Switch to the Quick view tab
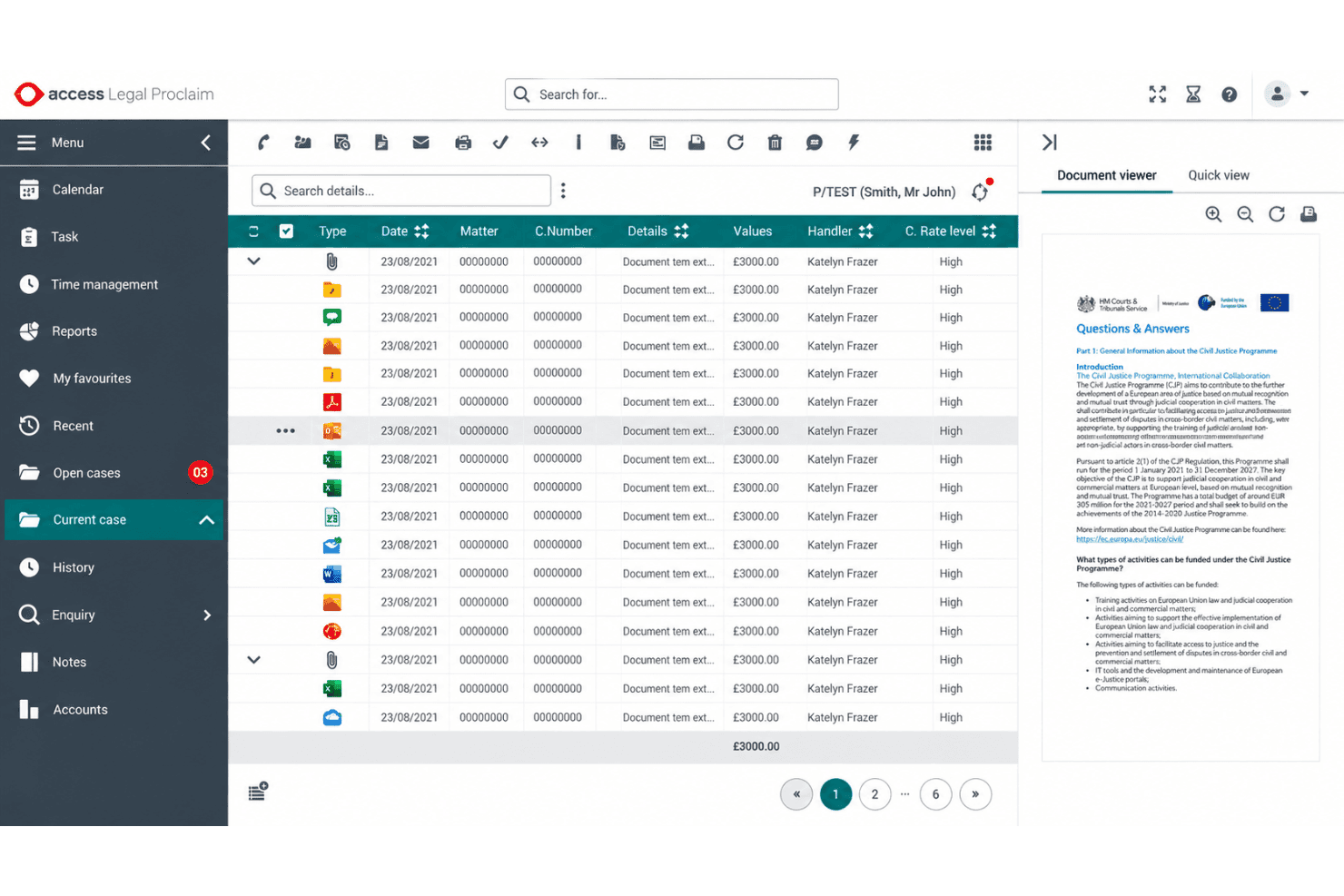1344x896 pixels. click(1219, 175)
